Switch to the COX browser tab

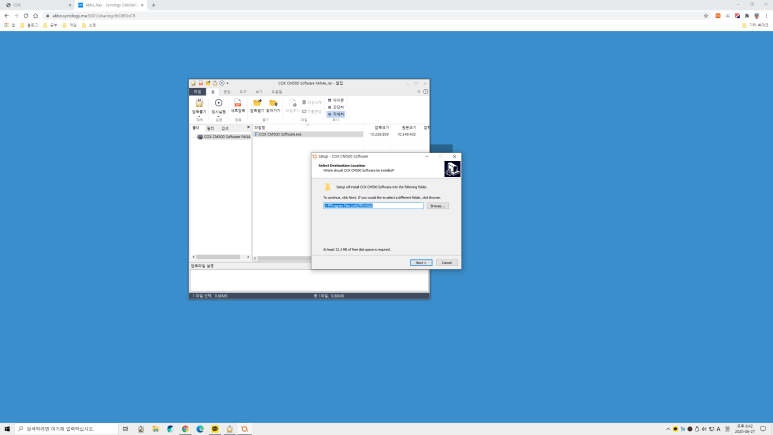[38, 5]
